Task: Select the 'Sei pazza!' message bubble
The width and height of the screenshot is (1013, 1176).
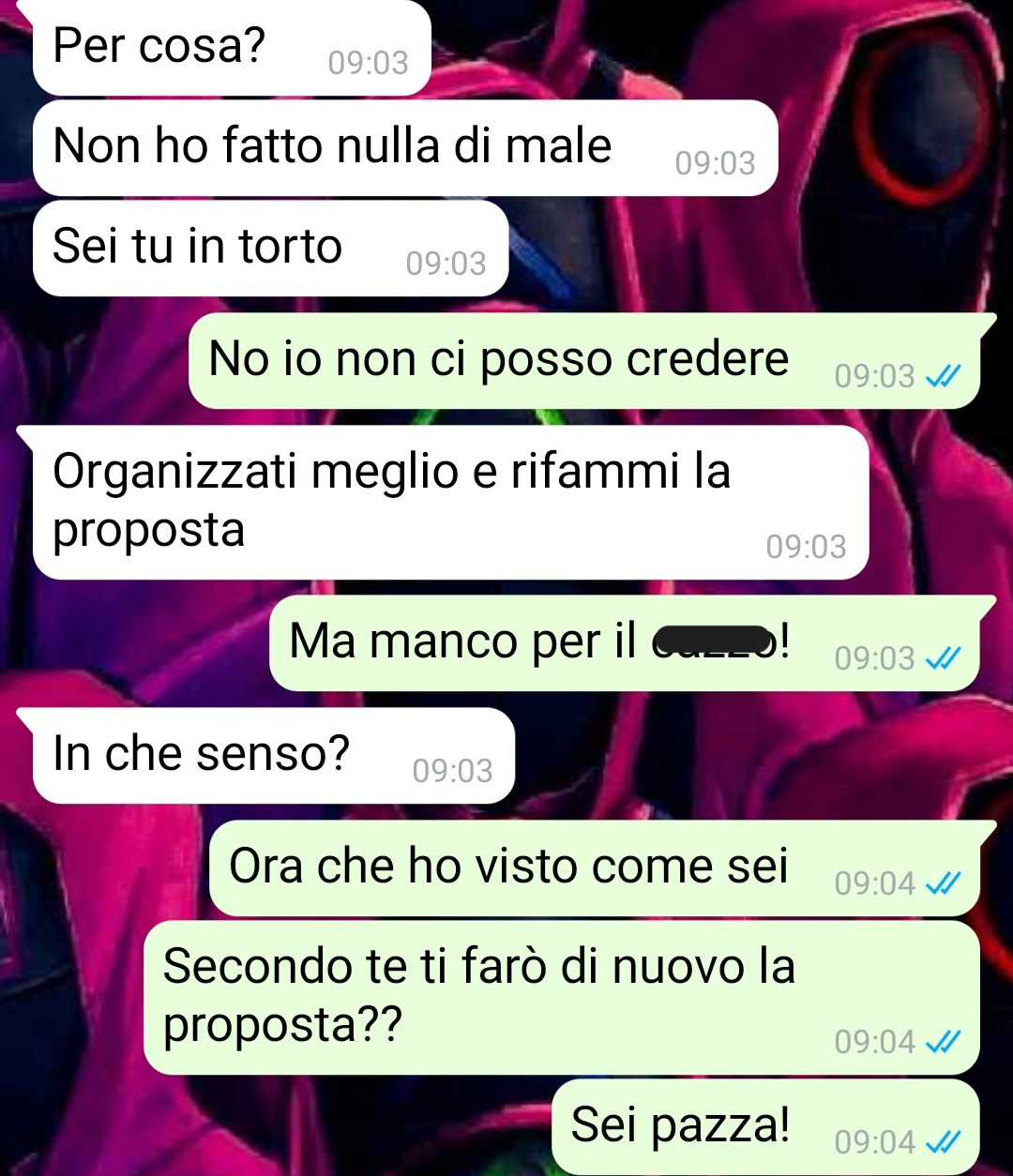Action: click(x=765, y=1127)
